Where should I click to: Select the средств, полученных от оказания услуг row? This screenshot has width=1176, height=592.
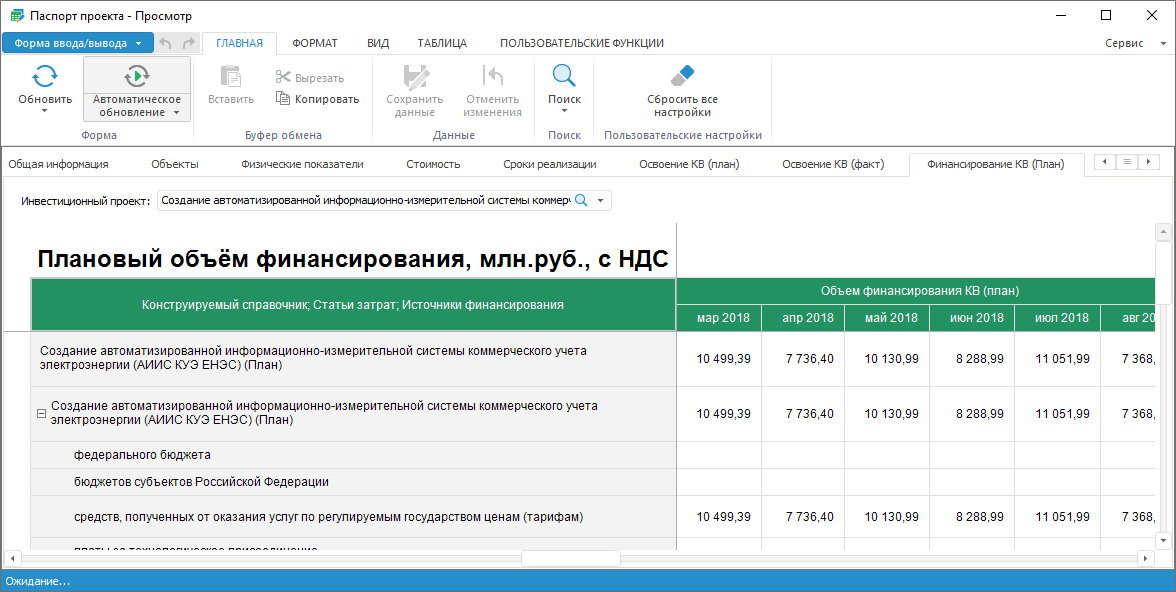click(x=353, y=517)
